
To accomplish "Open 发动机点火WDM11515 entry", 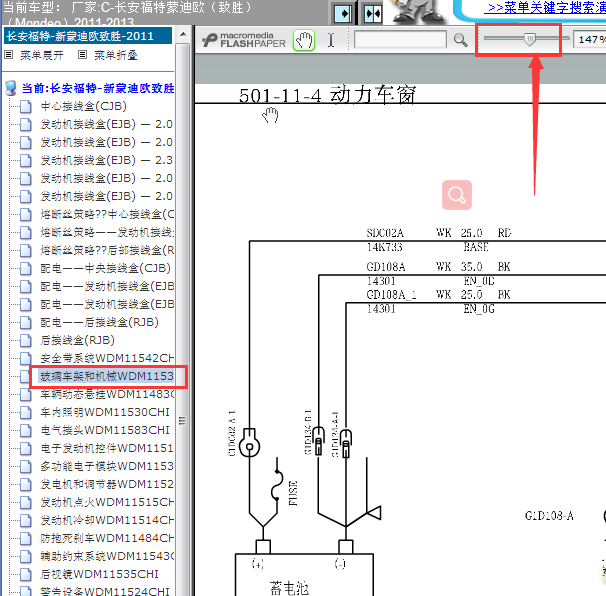I will point(107,502).
